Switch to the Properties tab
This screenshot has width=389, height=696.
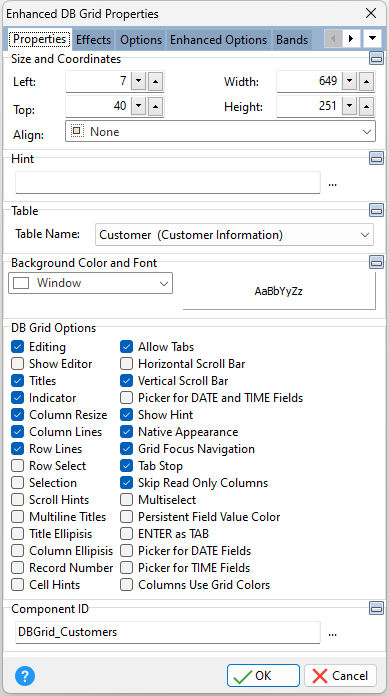click(x=40, y=39)
